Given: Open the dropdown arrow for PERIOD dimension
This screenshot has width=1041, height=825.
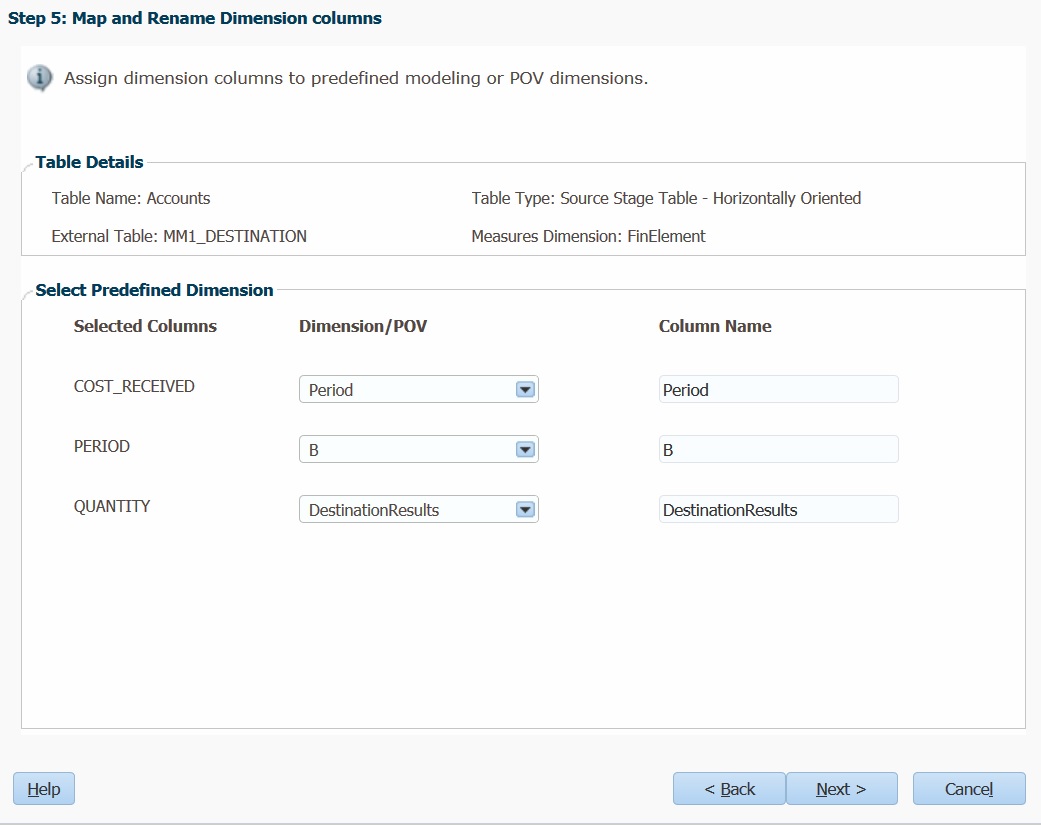Looking at the screenshot, I should click(525, 450).
